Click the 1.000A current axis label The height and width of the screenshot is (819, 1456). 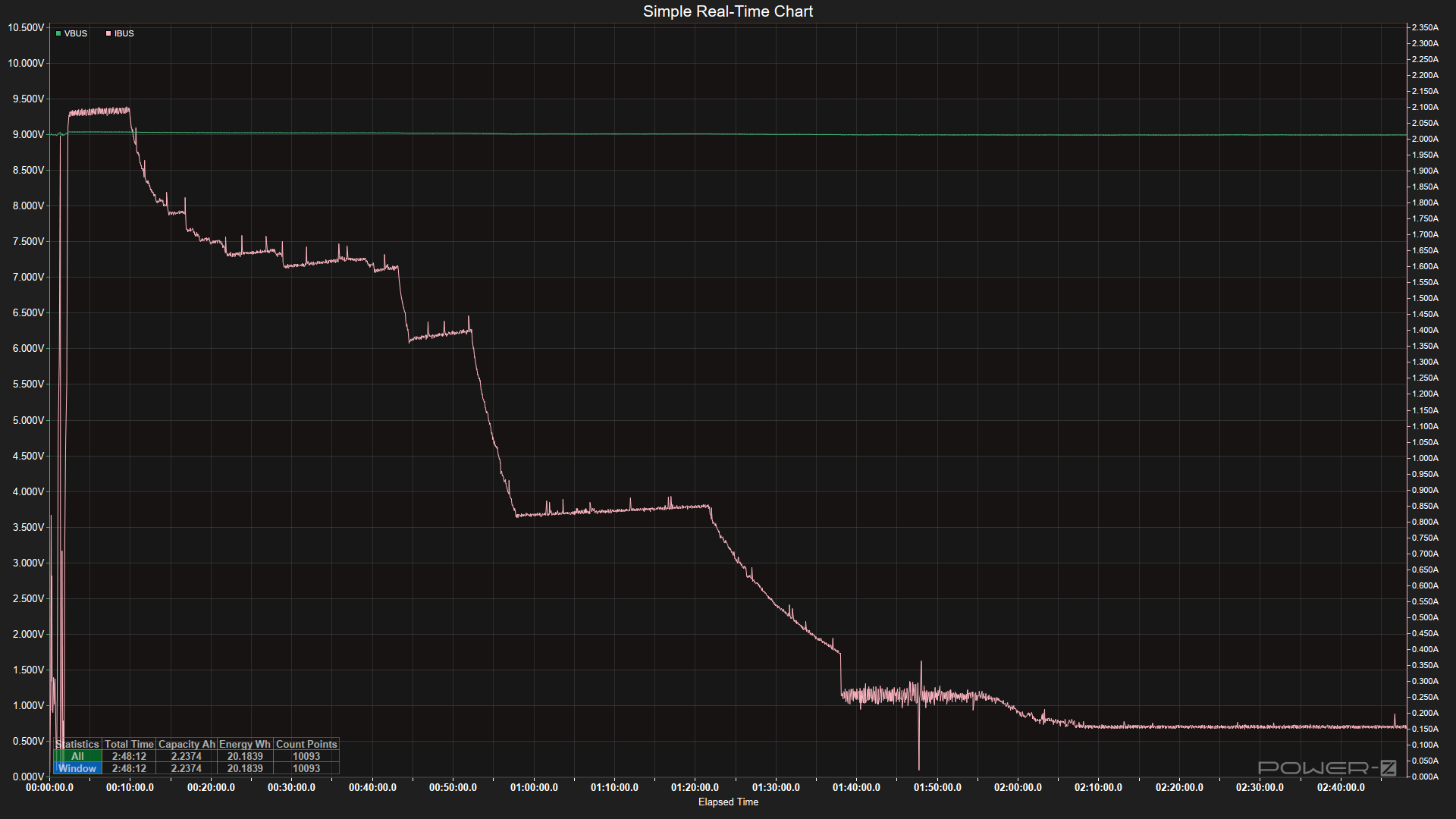1425,458
